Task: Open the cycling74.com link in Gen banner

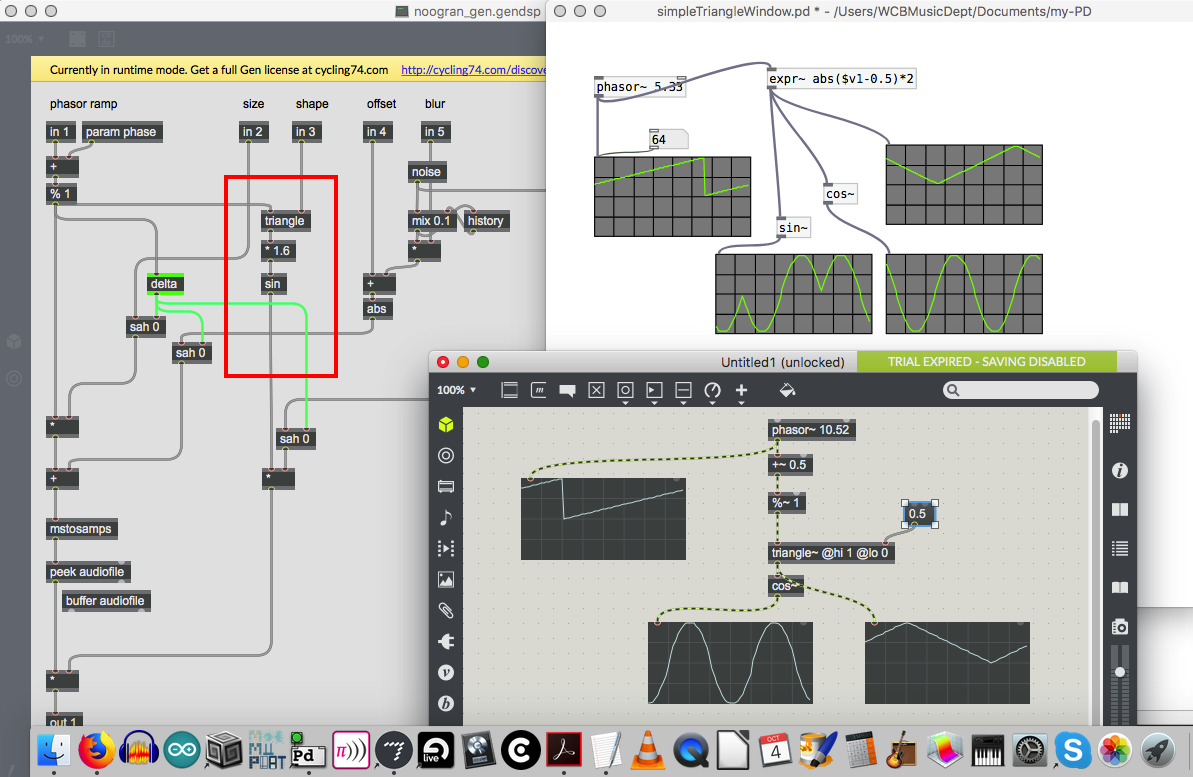Action: (x=472, y=70)
